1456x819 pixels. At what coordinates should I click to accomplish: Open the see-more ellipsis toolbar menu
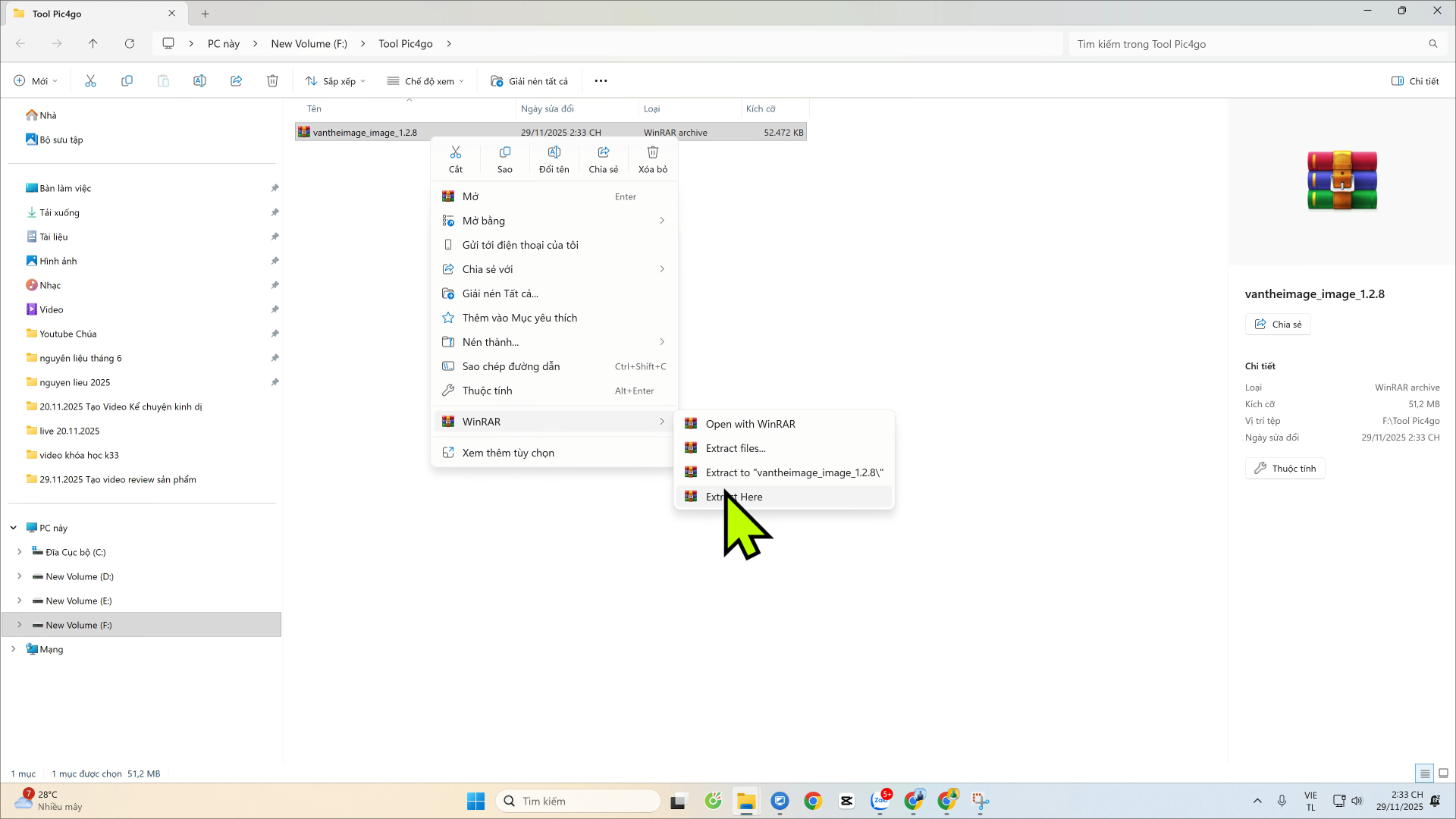(601, 81)
